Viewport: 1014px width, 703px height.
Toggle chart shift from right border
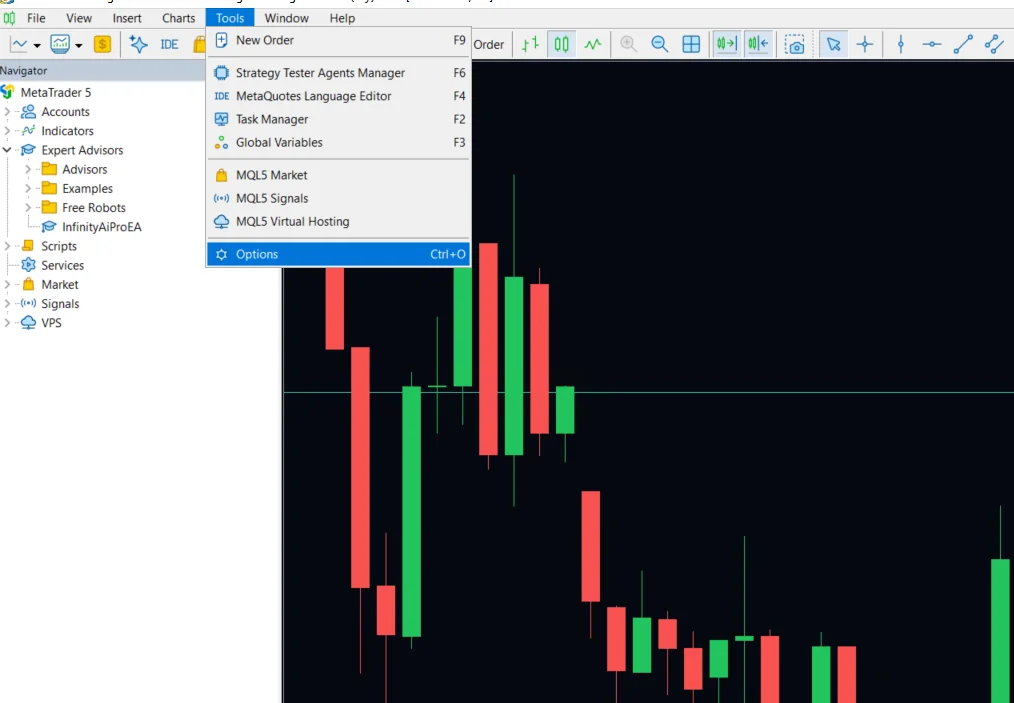pos(758,44)
